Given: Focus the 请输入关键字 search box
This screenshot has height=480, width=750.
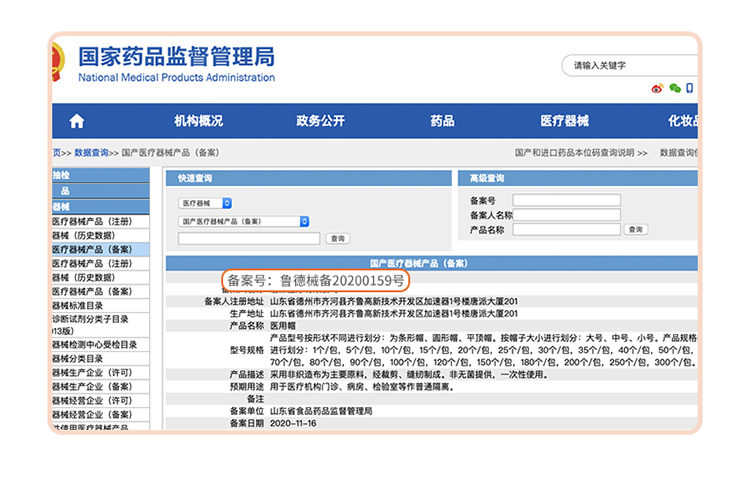Looking at the screenshot, I should [630, 65].
